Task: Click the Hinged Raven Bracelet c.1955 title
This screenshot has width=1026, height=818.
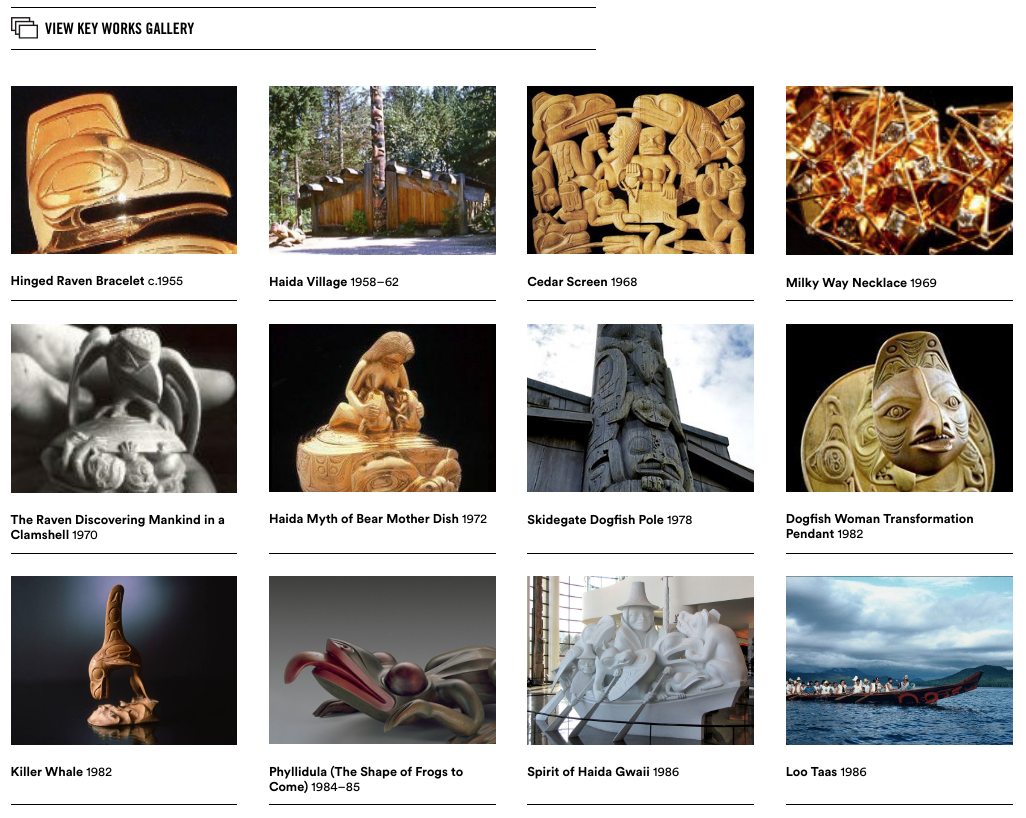Action: coord(97,281)
